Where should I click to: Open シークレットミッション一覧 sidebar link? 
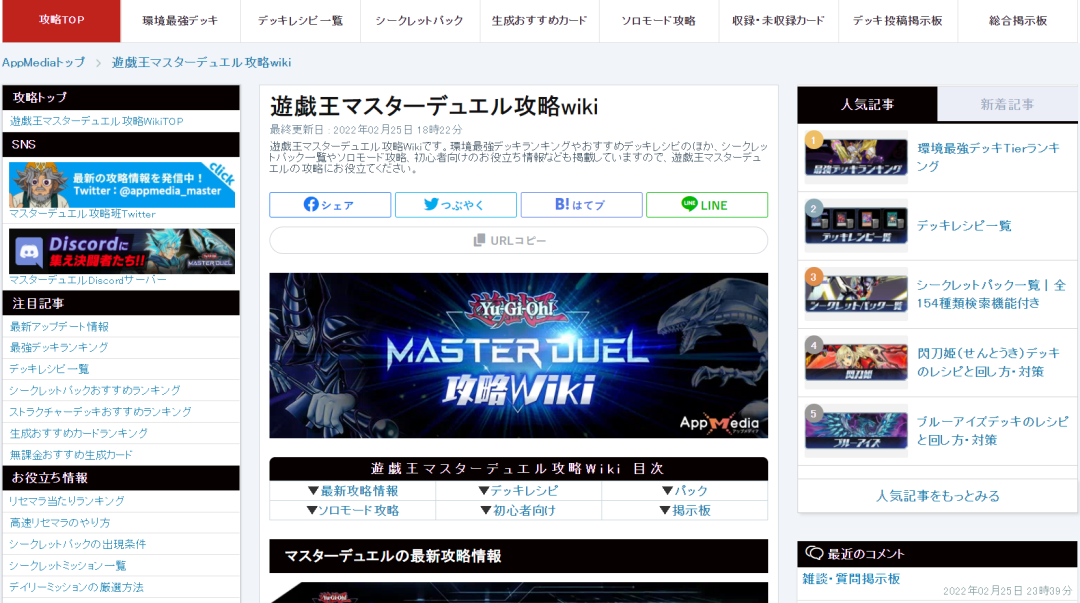(68, 566)
